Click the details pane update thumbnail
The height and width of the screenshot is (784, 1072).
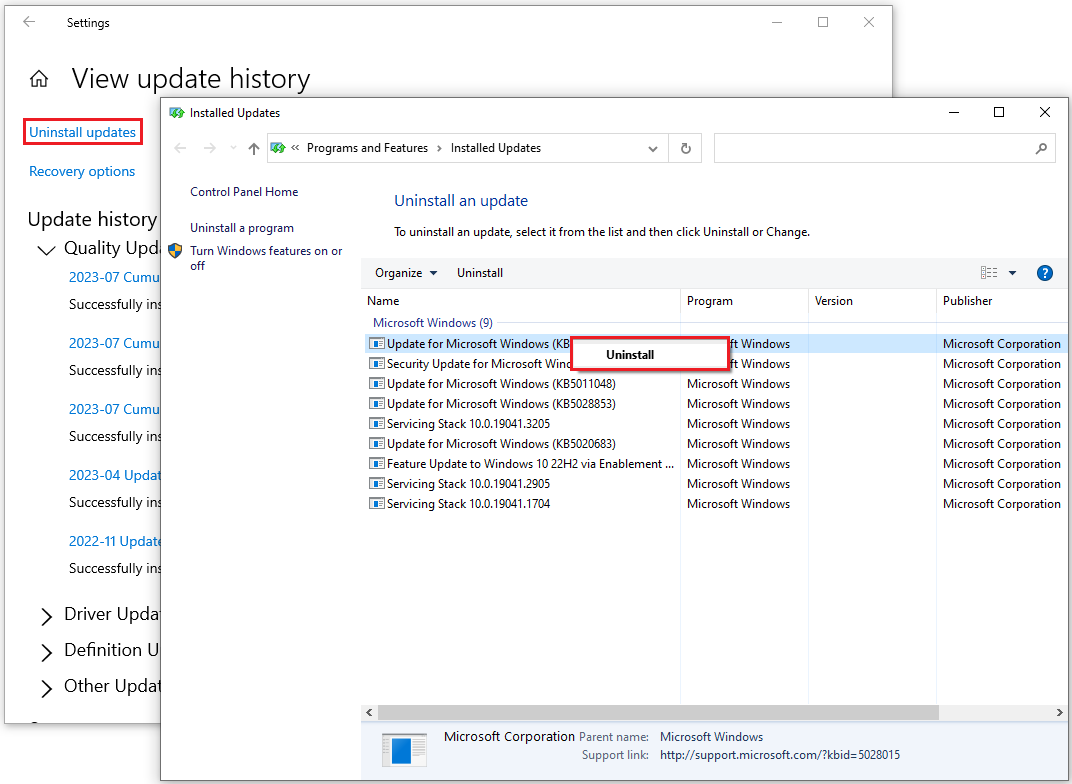[404, 748]
